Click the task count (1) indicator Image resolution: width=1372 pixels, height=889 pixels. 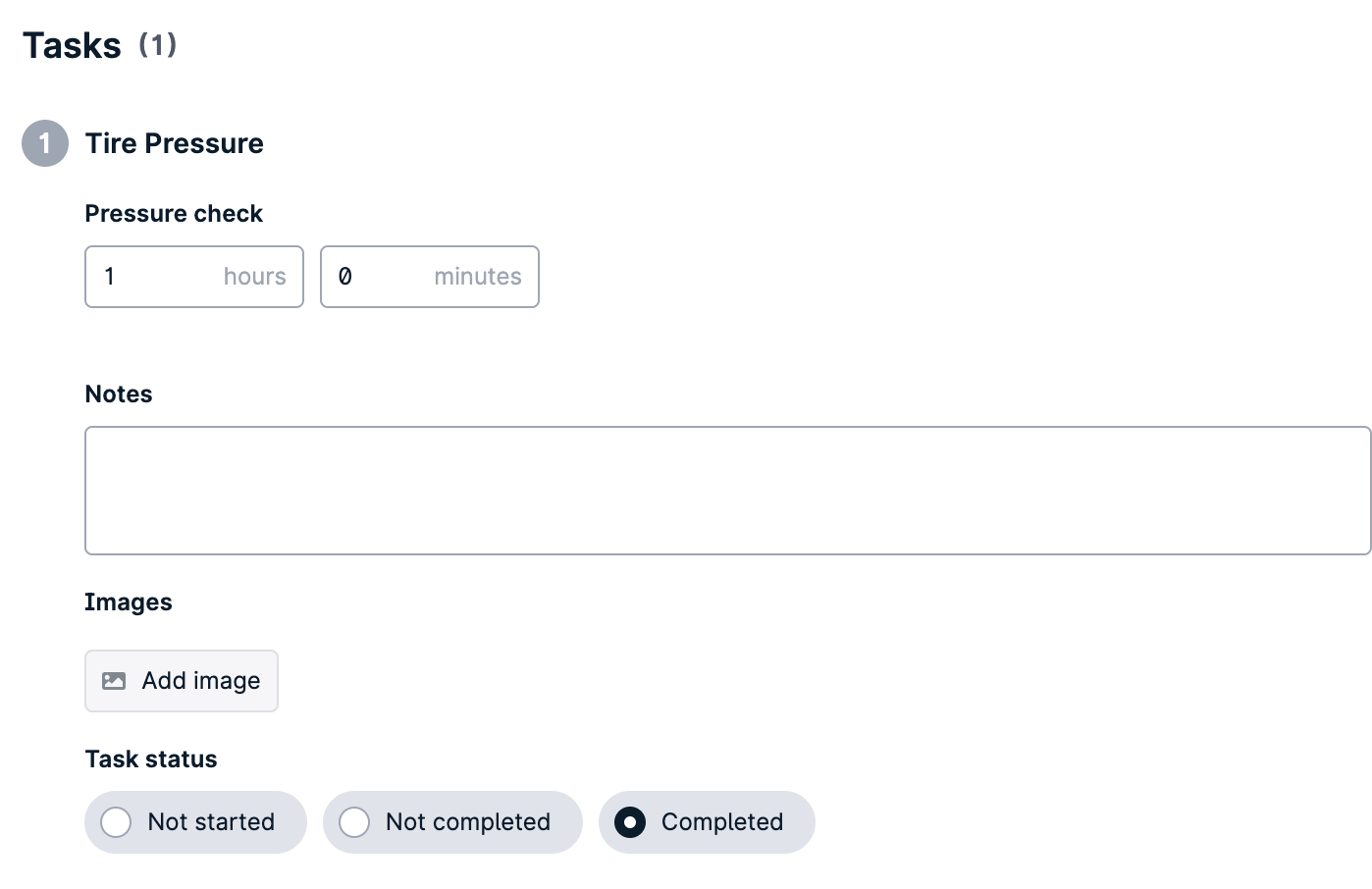tap(157, 44)
